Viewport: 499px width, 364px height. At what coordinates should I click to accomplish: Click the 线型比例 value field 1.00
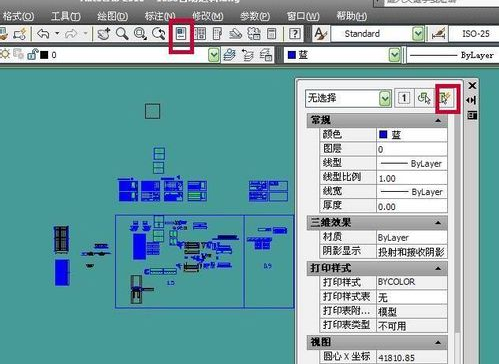click(412, 178)
